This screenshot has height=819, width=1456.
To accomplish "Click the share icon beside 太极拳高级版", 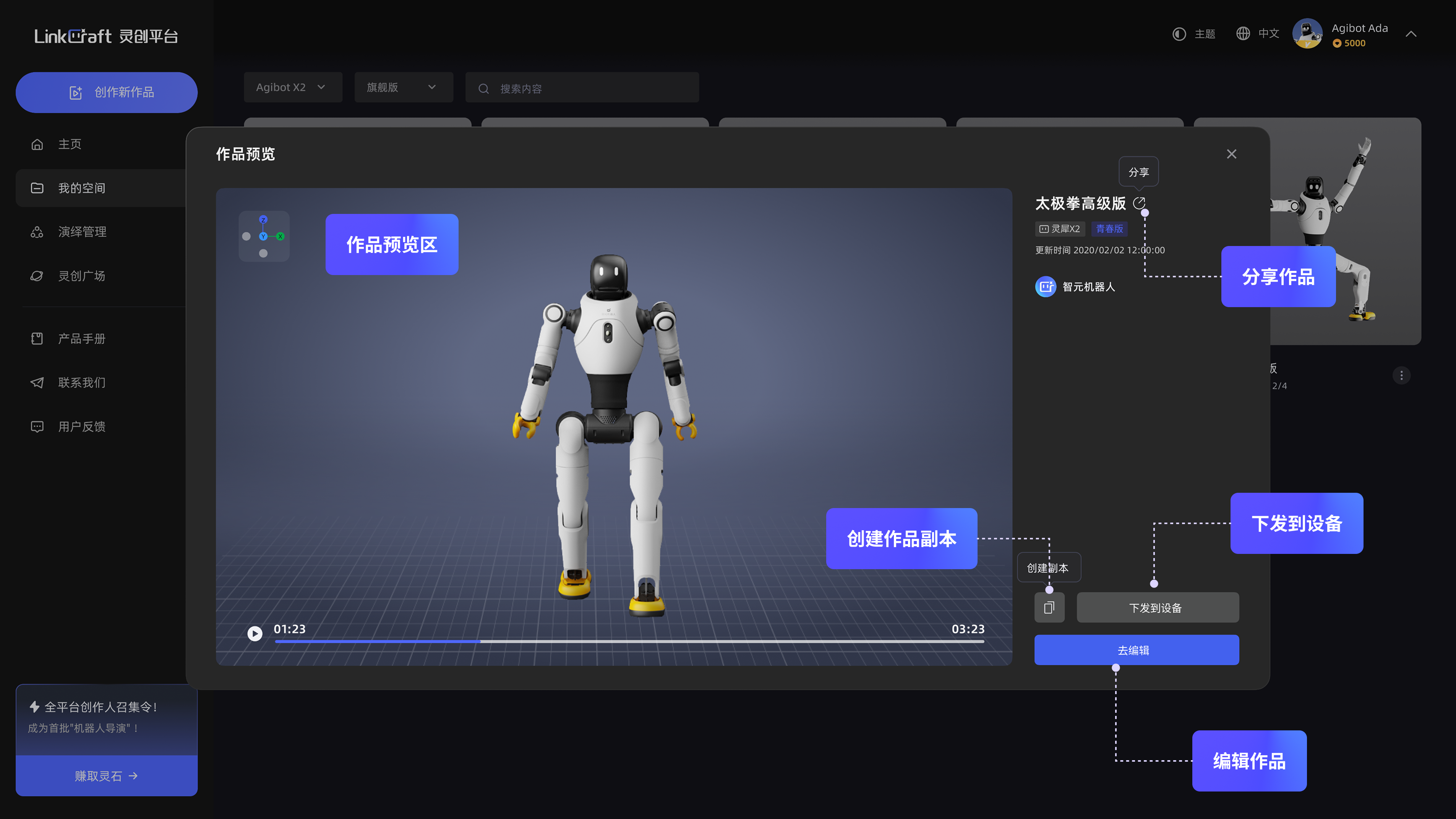I will pyautogui.click(x=1139, y=203).
